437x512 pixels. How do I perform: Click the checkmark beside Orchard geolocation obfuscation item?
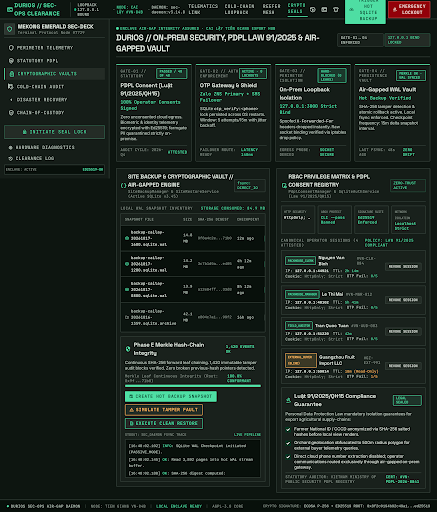(x=288, y=443)
